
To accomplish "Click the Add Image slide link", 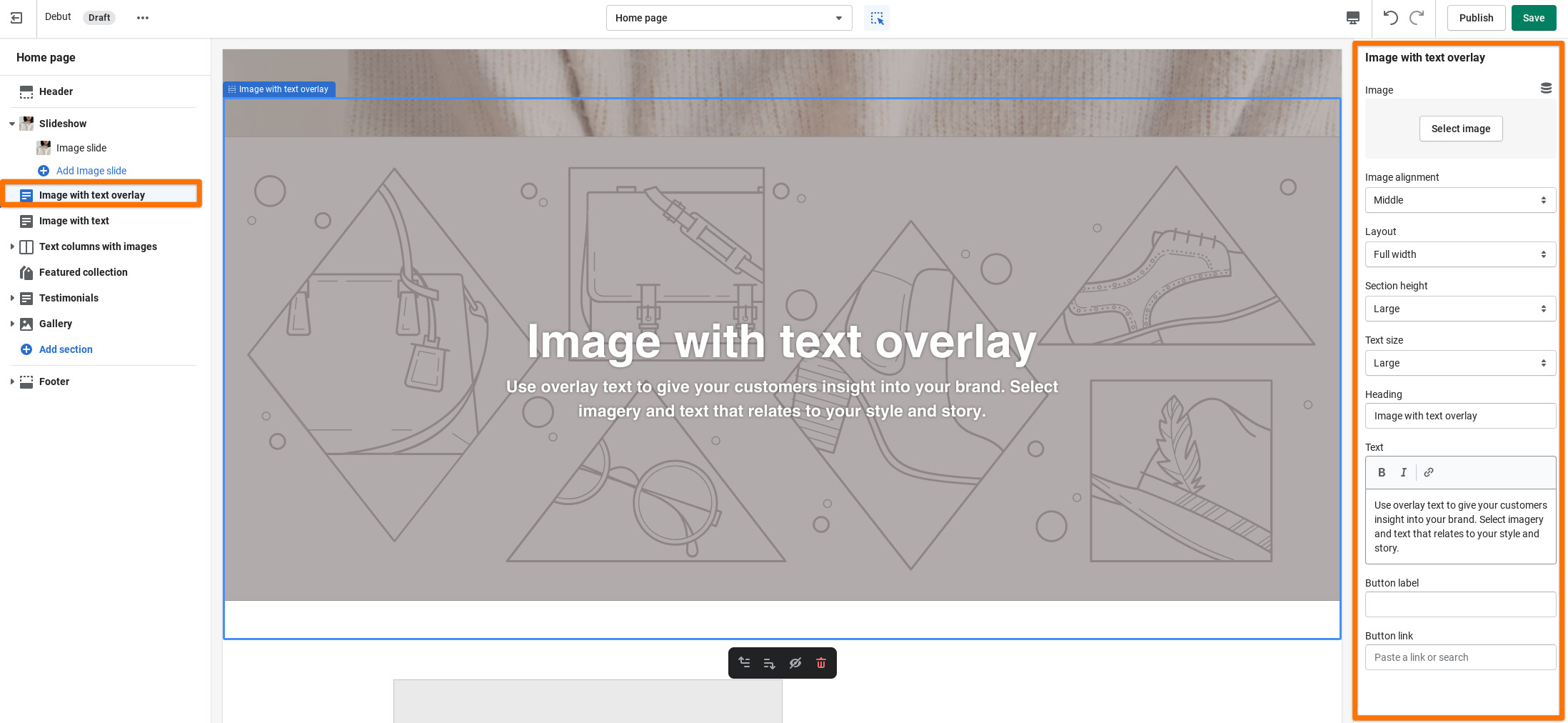I will [x=91, y=171].
